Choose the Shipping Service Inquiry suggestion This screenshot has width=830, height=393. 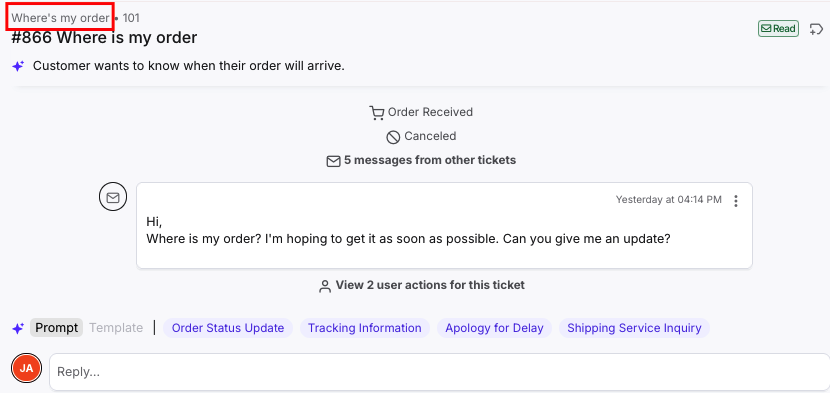tap(634, 328)
